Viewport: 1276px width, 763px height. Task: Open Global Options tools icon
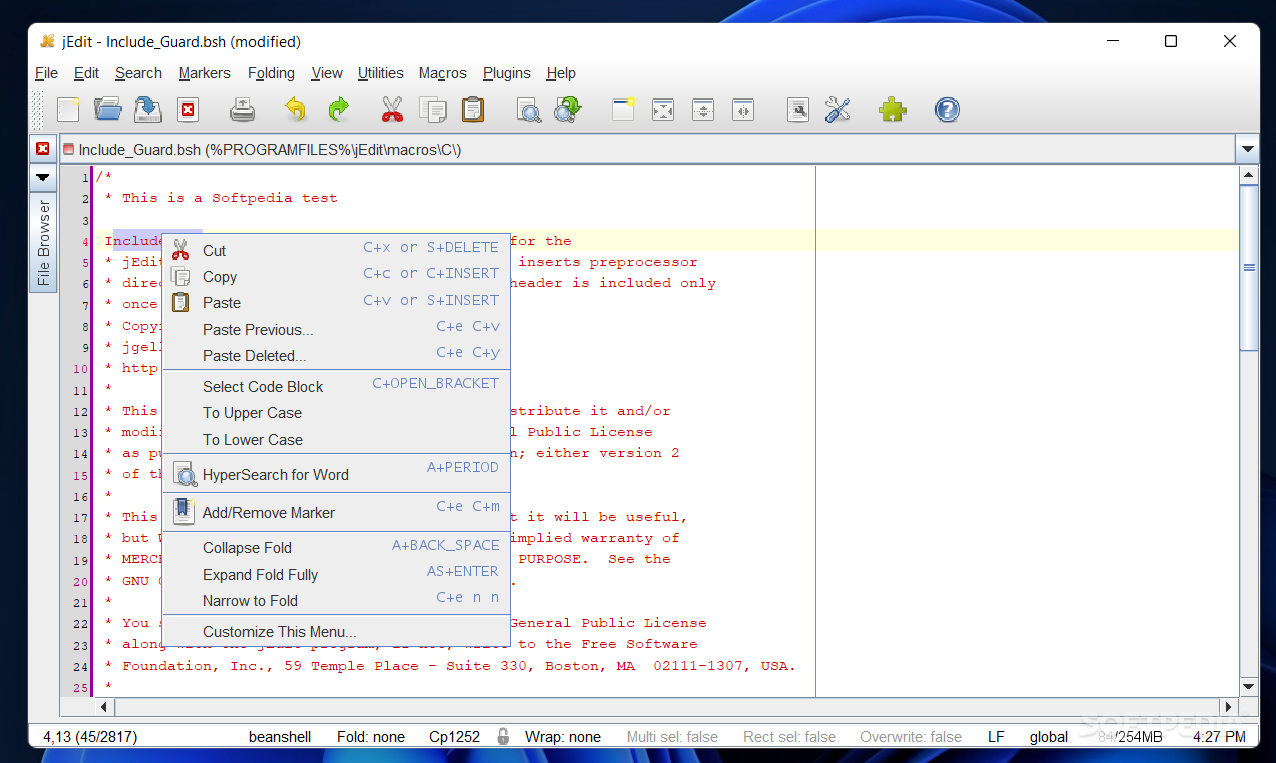(x=837, y=109)
